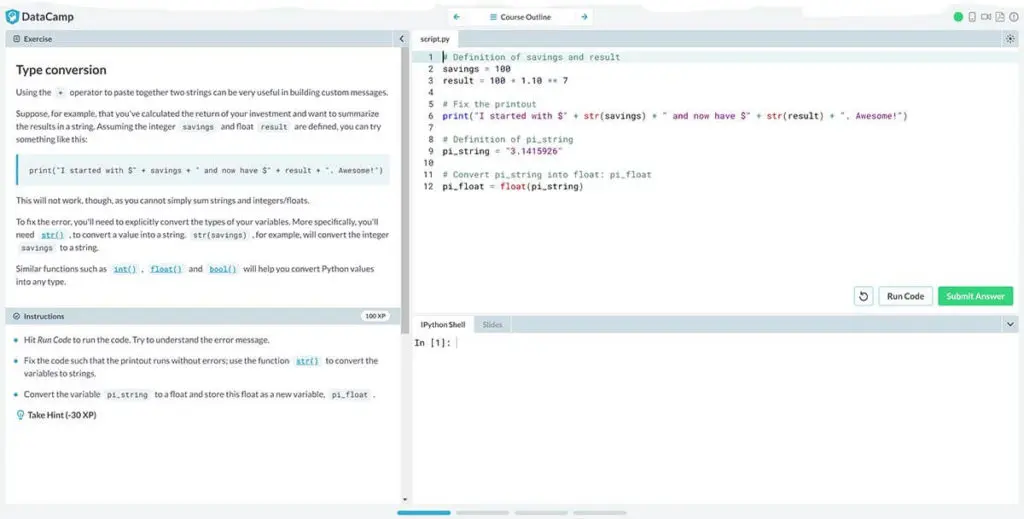The image size is (1024, 519).
Task: Click the video camera icon in header
Action: click(986, 17)
